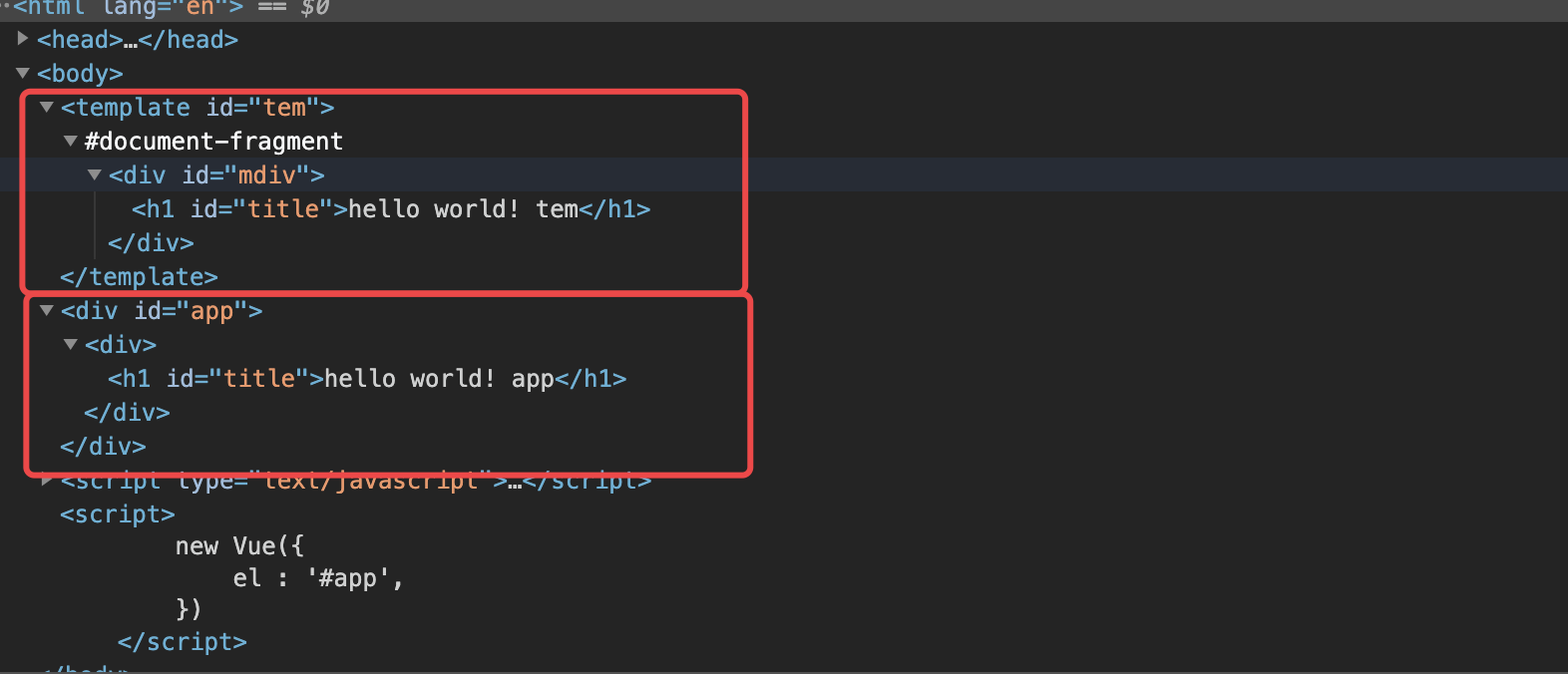1568x674 pixels.
Task: Select the div id="mdiv" line
Action: coord(216,175)
